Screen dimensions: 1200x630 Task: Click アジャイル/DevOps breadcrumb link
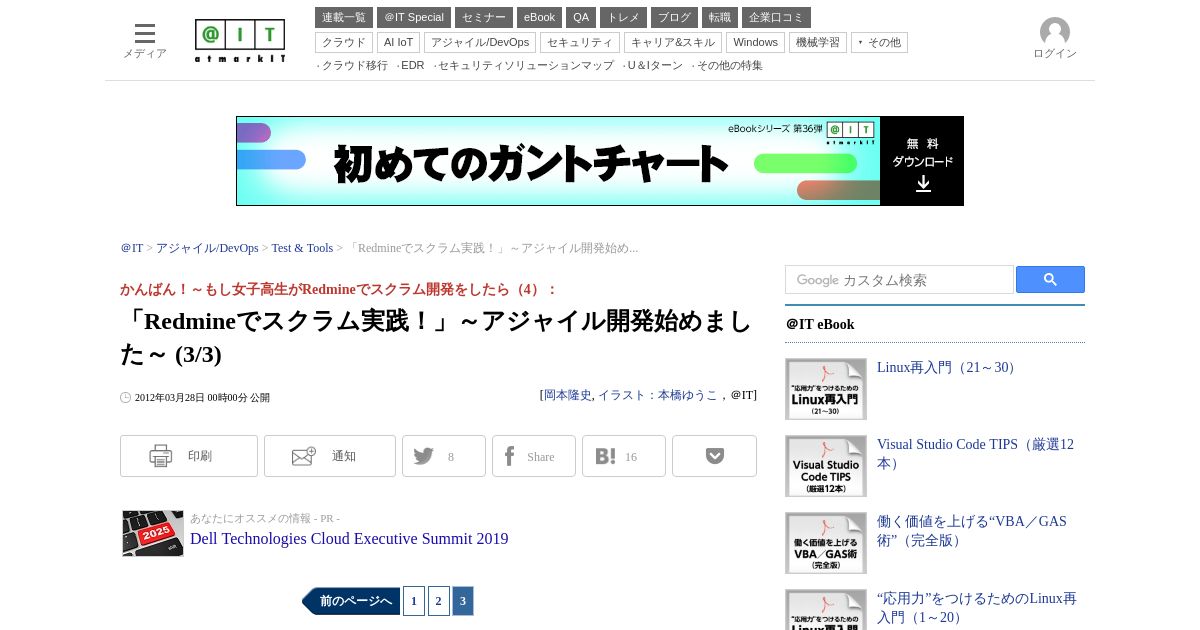(x=207, y=248)
